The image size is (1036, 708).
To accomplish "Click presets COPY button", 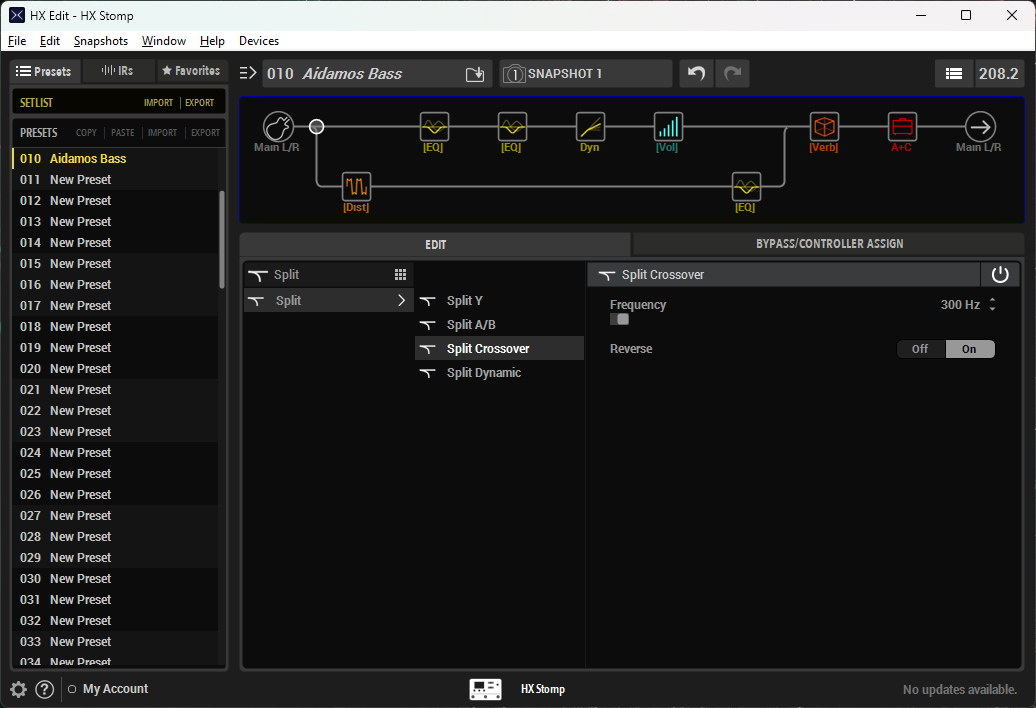I will (x=86, y=133).
